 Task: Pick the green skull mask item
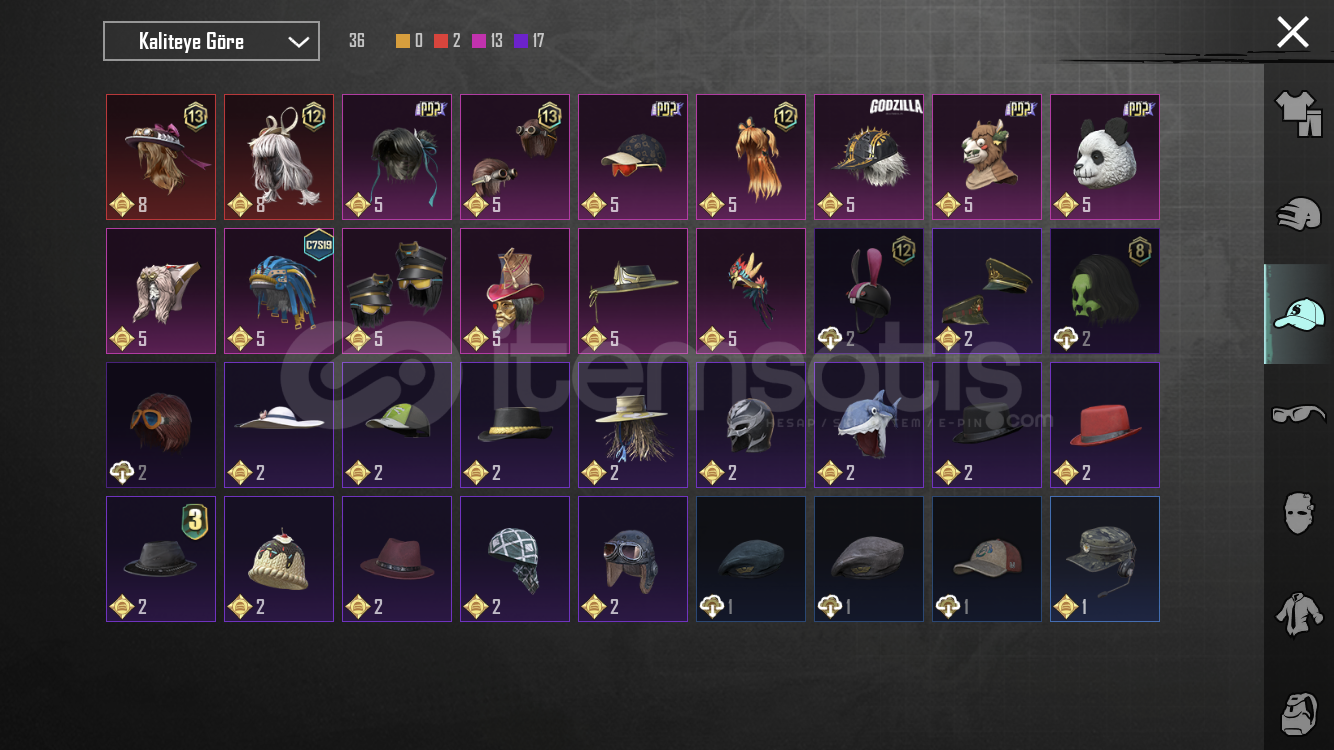point(1105,291)
